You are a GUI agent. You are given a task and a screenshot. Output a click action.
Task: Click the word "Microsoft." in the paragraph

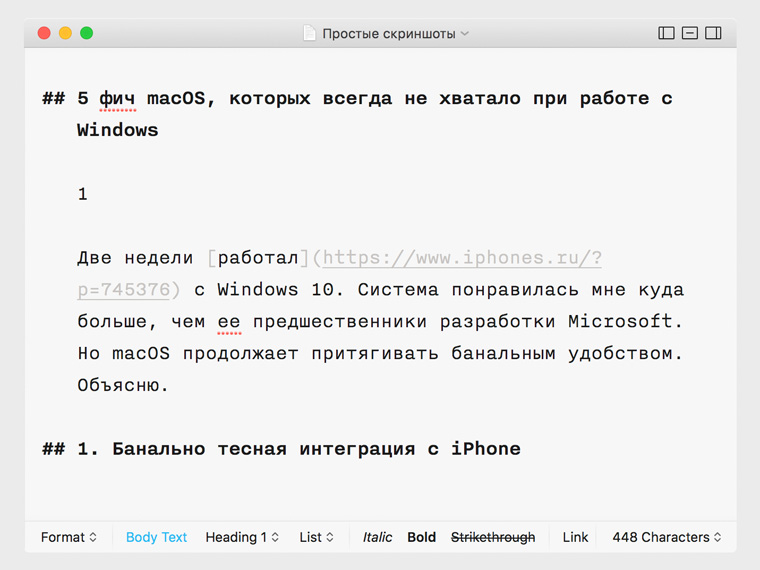point(625,321)
